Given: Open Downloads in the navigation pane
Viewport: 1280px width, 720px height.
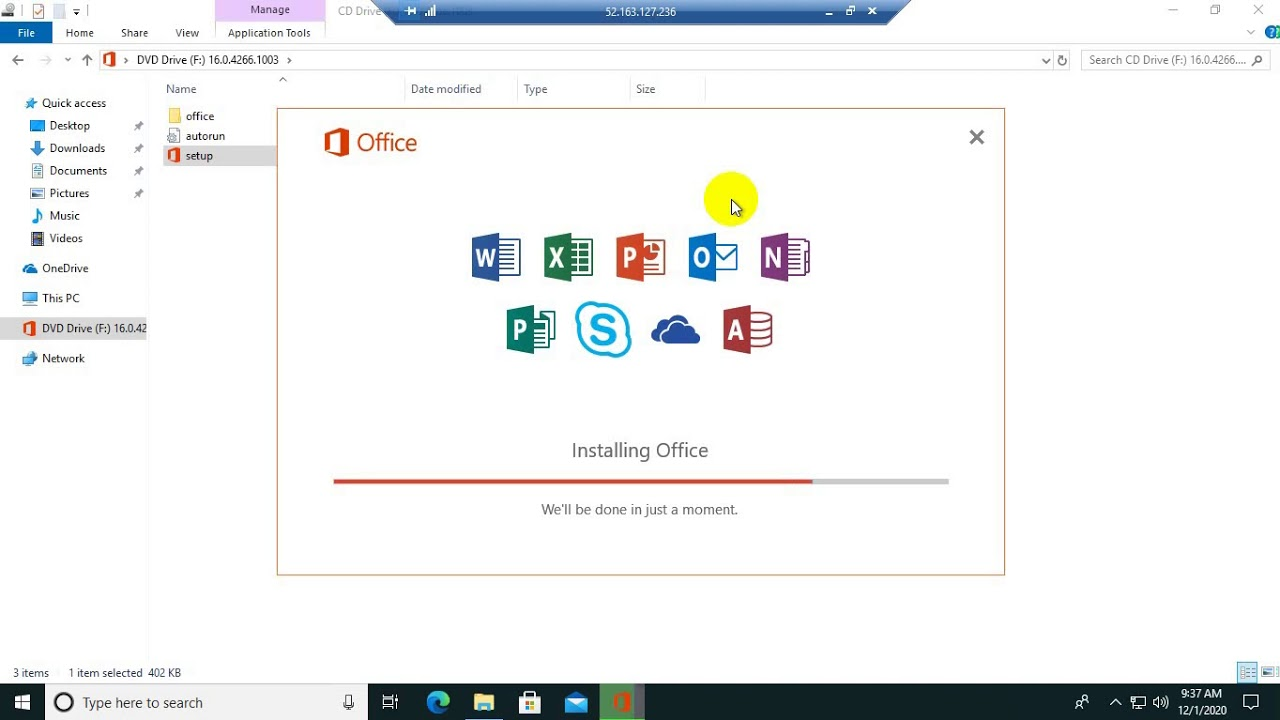Looking at the screenshot, I should coord(67,148).
